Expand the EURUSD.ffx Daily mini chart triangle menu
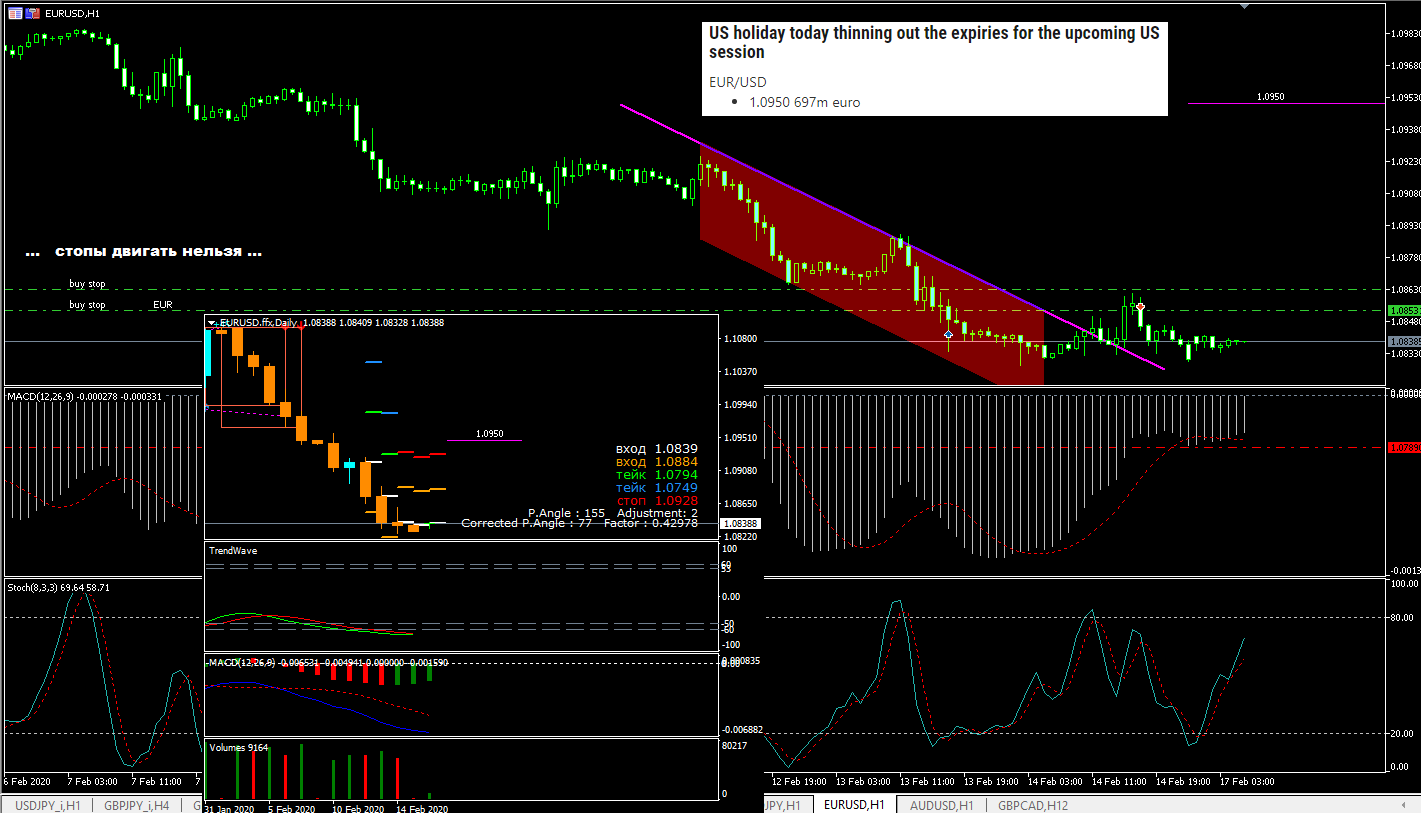The width and height of the screenshot is (1421, 813). (211, 323)
